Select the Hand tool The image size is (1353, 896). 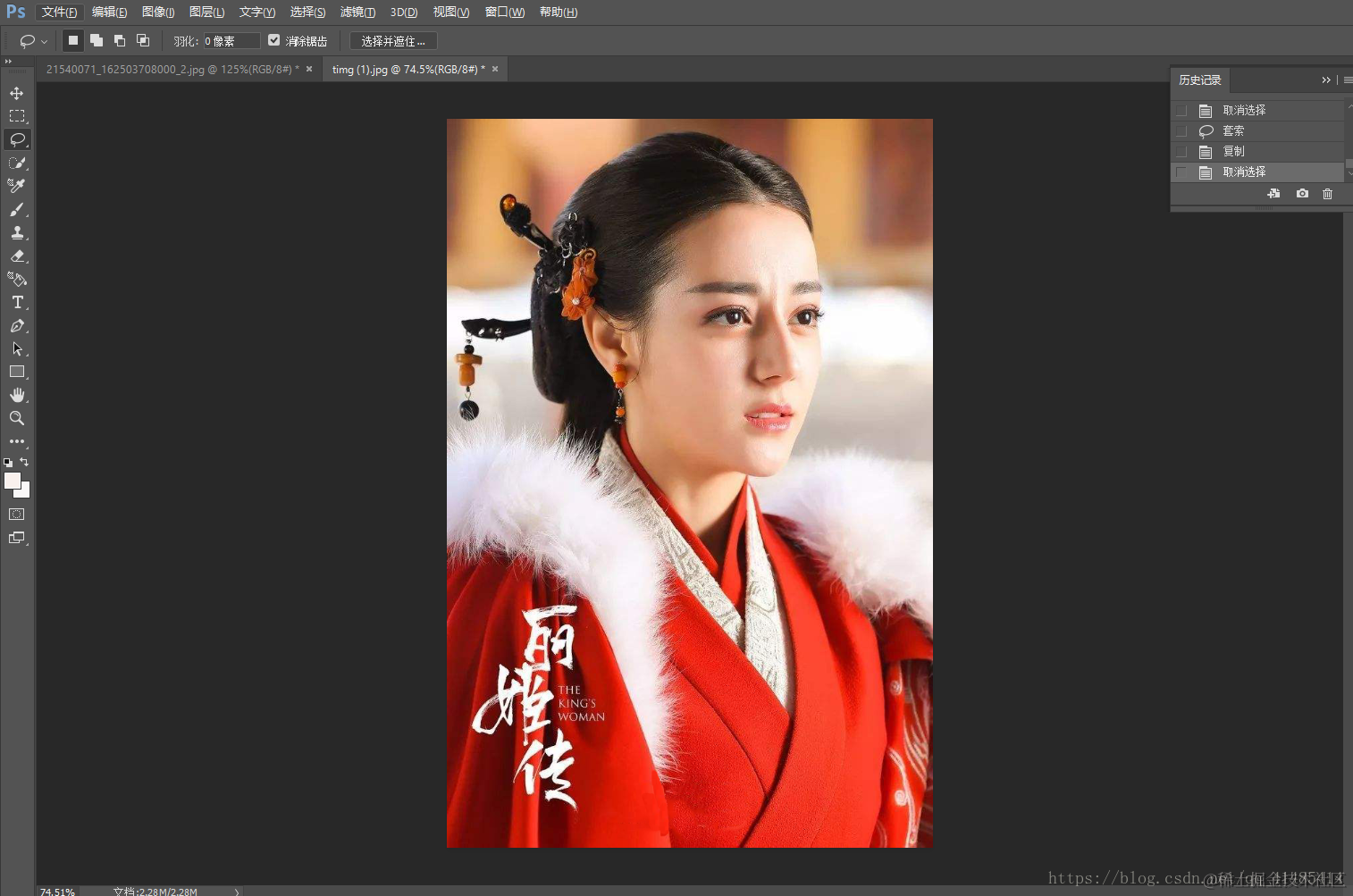pyautogui.click(x=17, y=395)
